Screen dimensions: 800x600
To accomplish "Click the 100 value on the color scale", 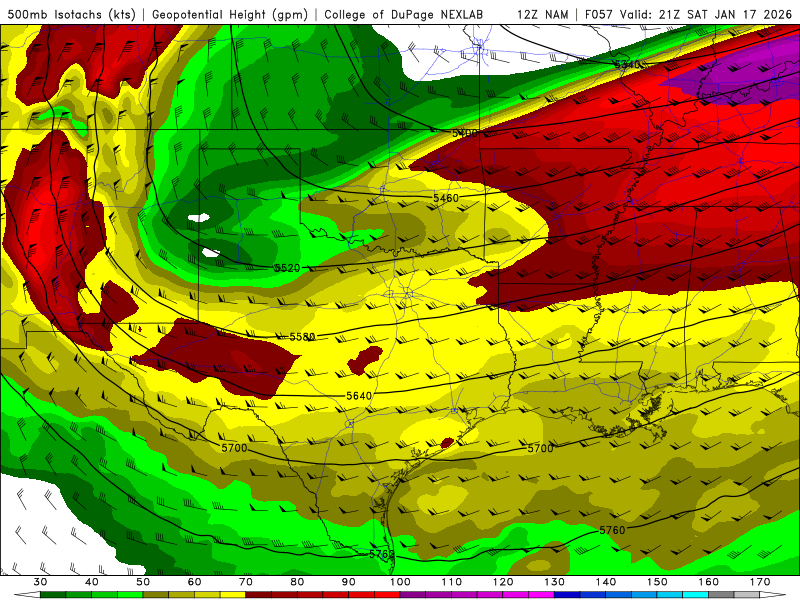I will (x=400, y=582).
